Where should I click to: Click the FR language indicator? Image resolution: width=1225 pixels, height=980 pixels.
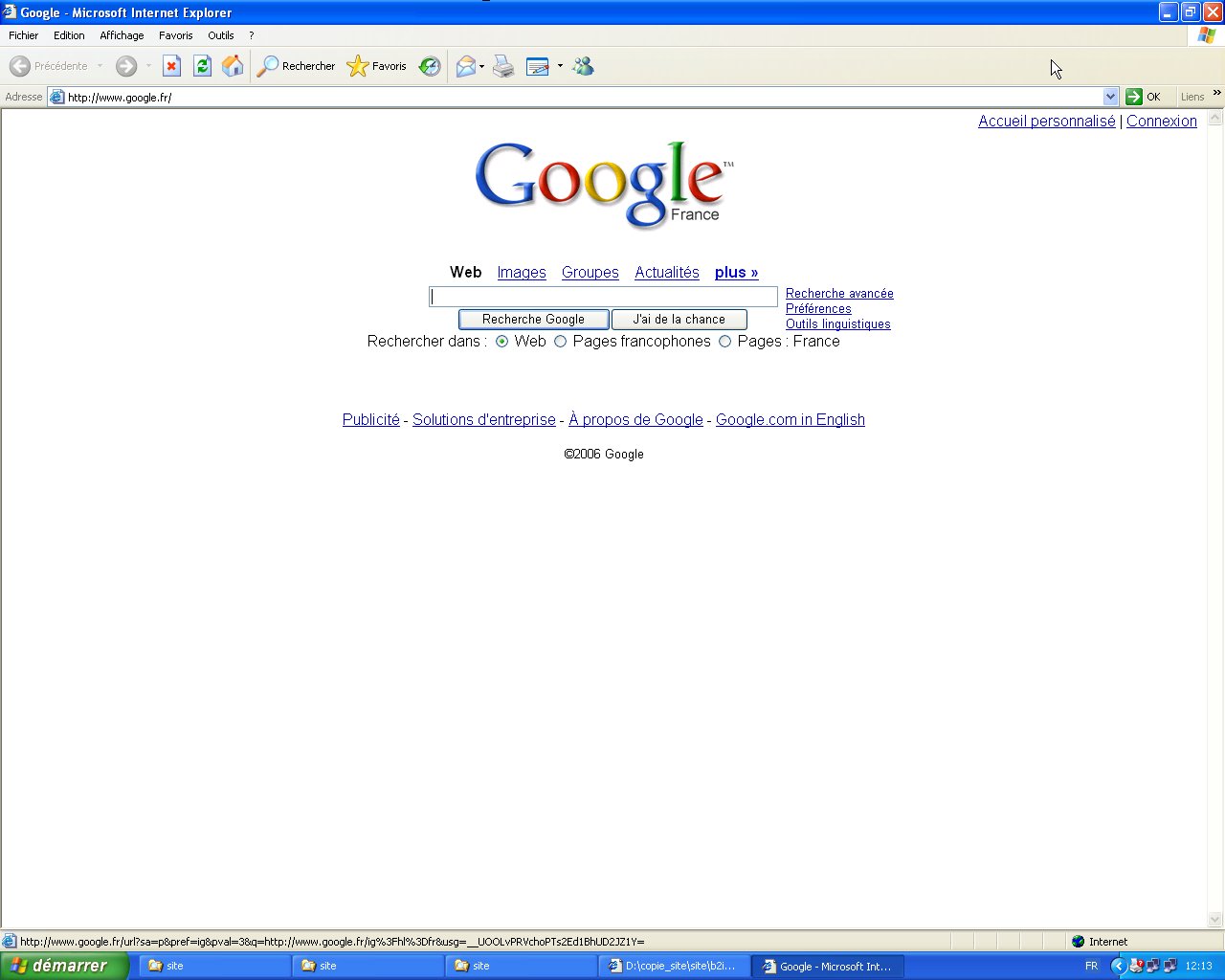click(x=1092, y=966)
